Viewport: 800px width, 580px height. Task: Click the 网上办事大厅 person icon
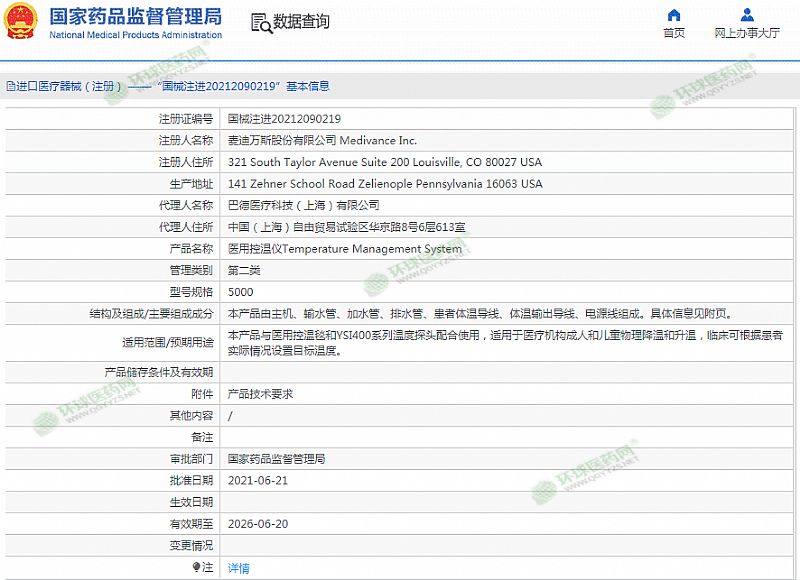[x=747, y=15]
